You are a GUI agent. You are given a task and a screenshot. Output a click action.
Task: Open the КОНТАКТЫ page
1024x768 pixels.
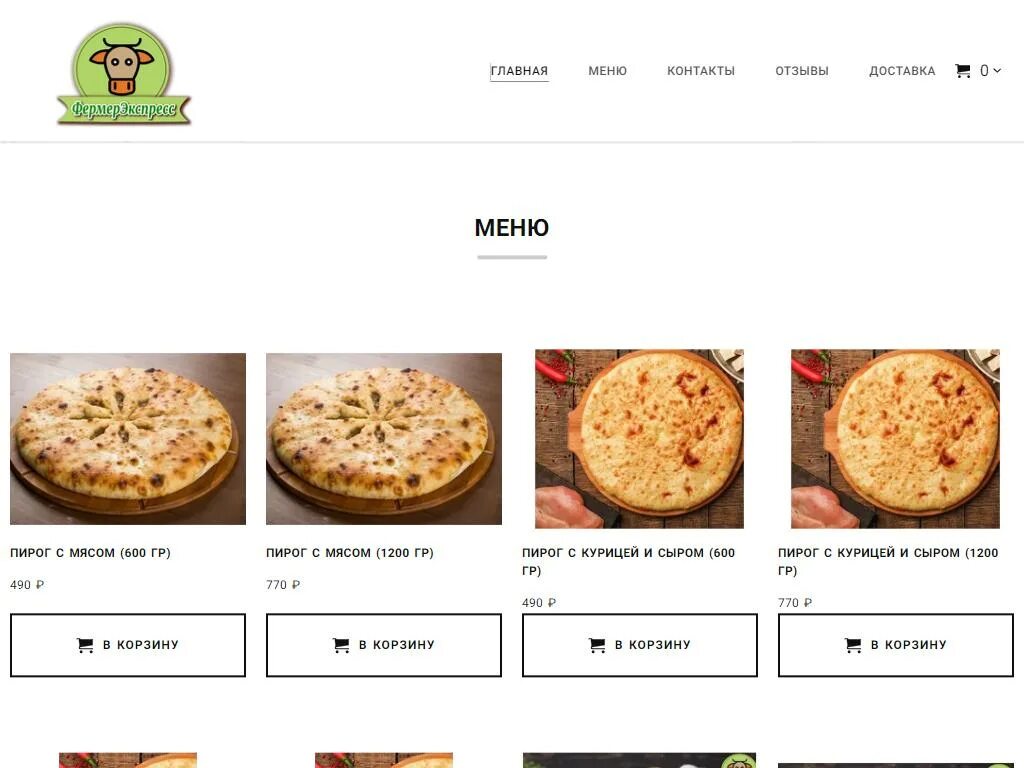coord(701,71)
